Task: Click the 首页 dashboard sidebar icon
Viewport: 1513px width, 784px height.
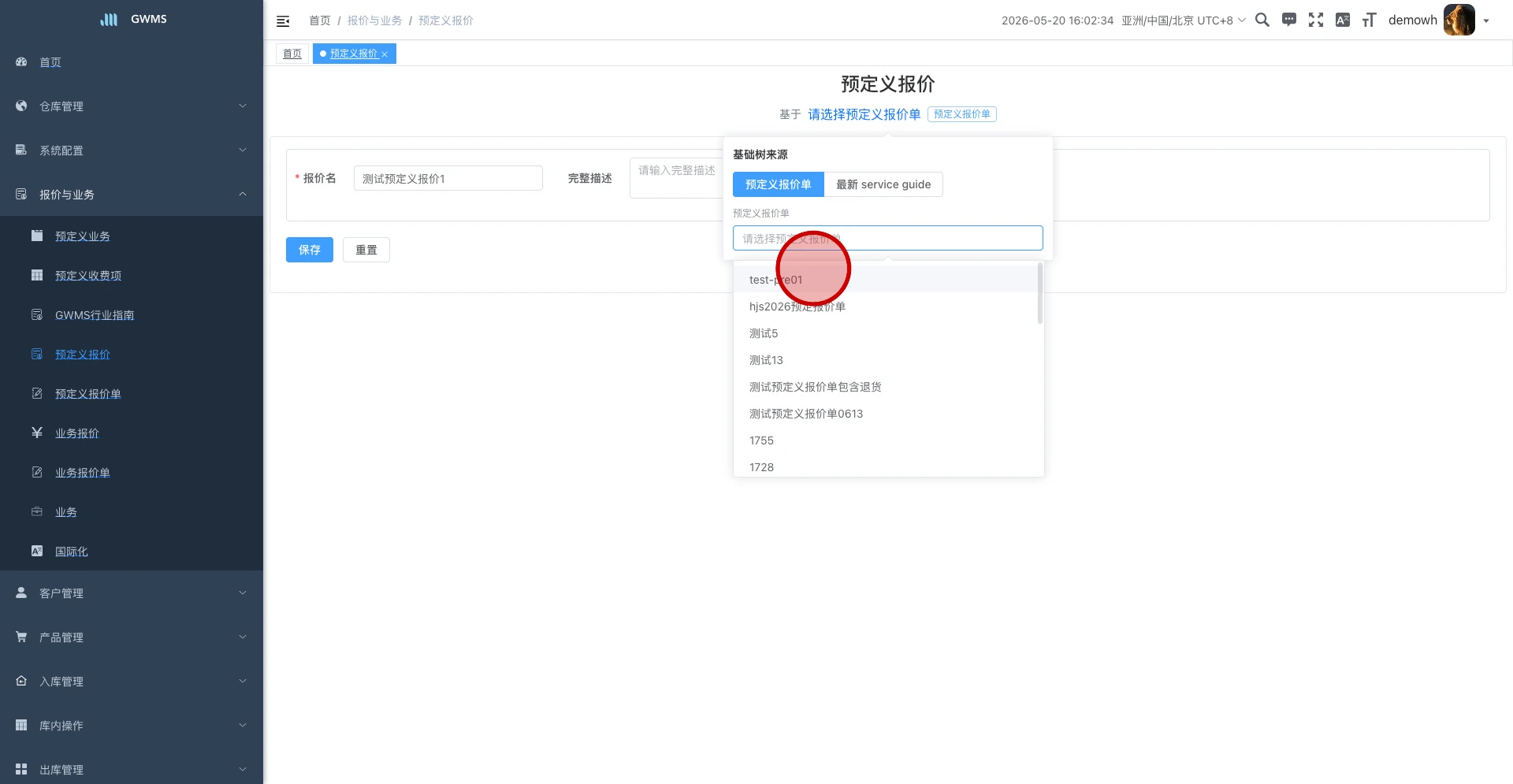Action: coord(21,61)
